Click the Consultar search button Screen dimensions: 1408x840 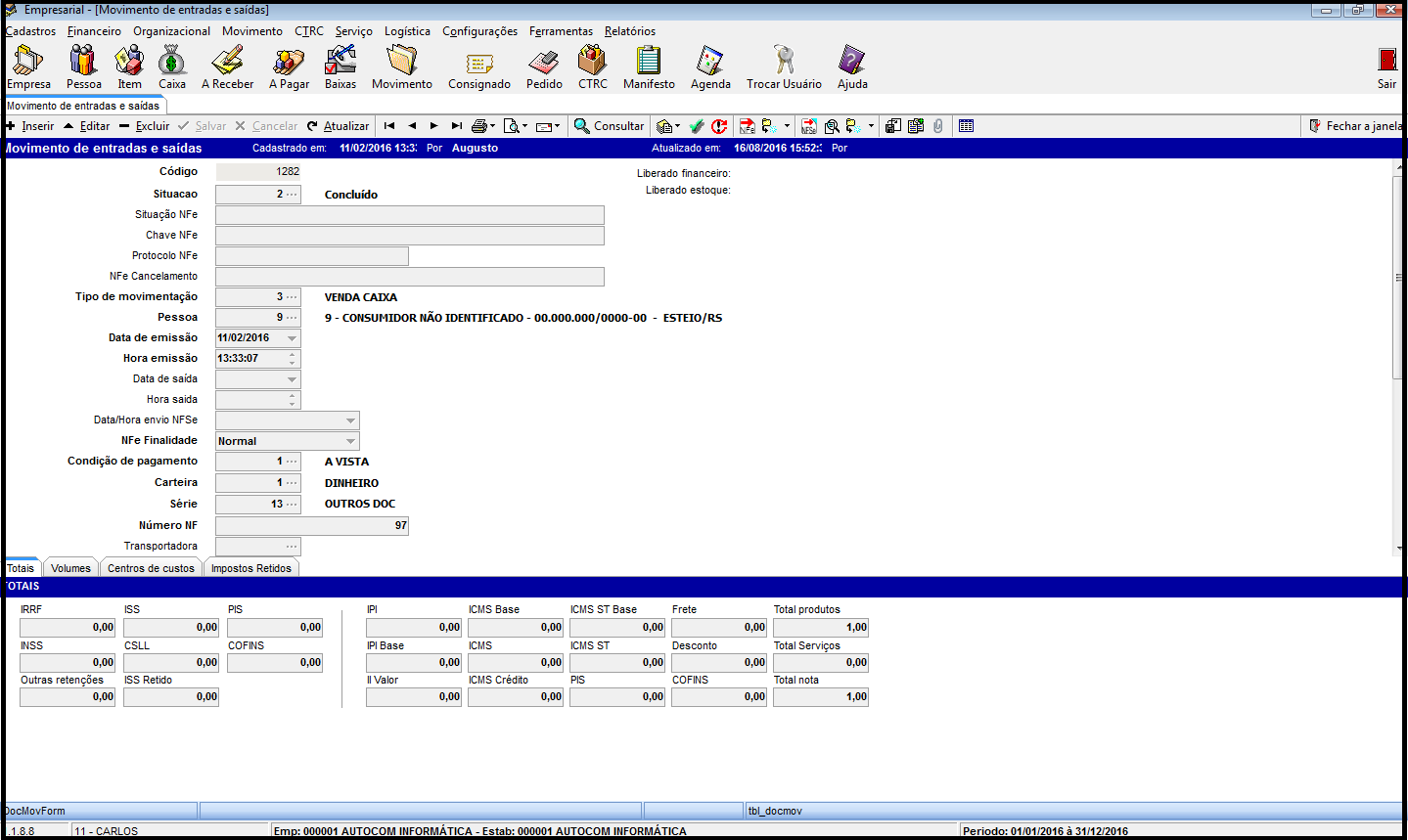click(x=609, y=126)
